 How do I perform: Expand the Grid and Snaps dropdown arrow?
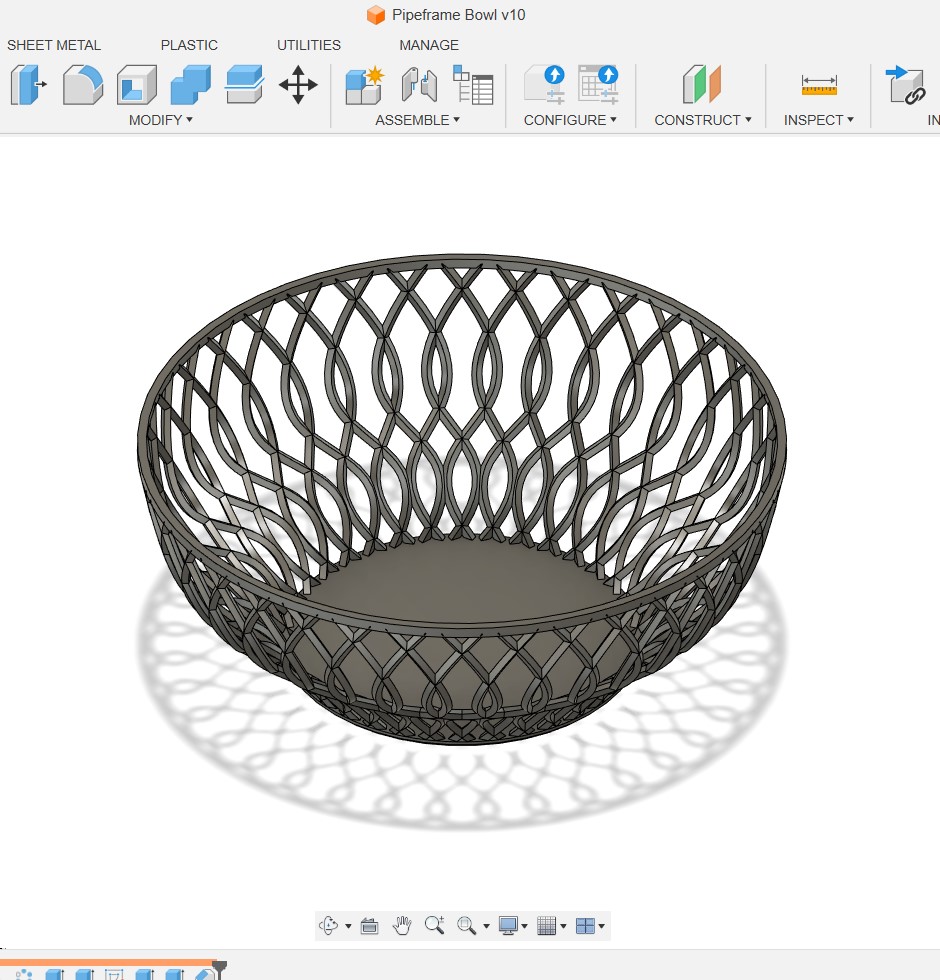[x=563, y=926]
